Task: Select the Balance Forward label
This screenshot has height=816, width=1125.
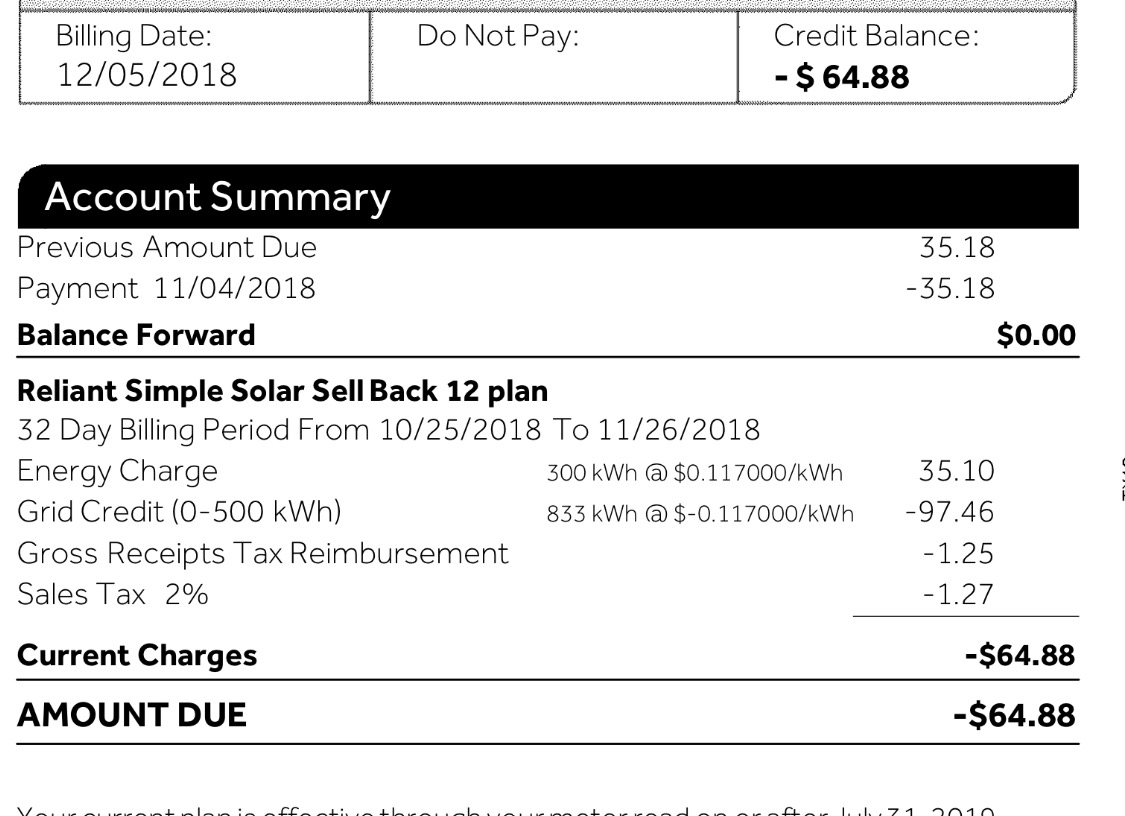Action: 136,335
